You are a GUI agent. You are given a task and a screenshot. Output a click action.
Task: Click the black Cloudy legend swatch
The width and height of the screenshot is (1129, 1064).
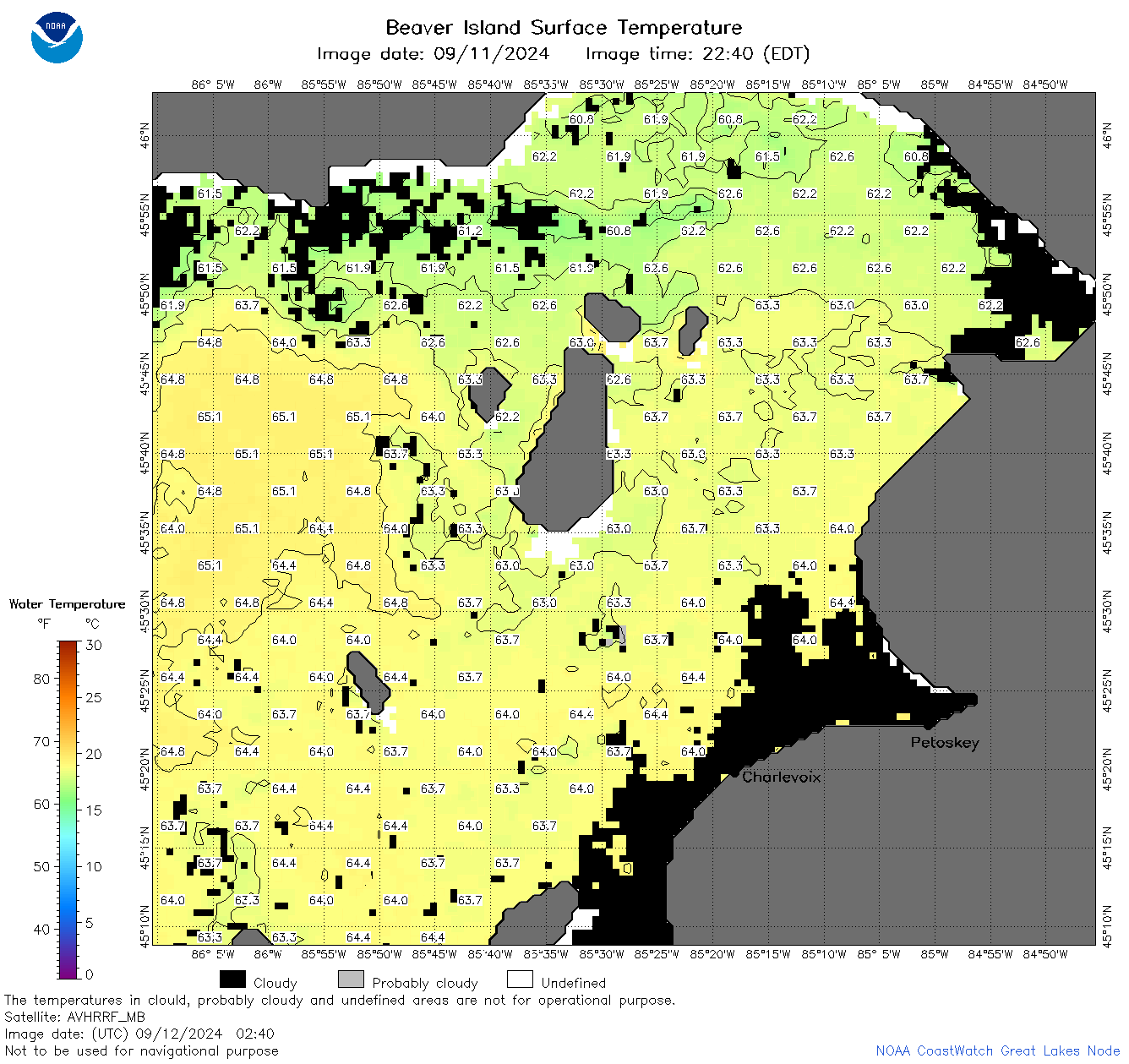click(232, 979)
